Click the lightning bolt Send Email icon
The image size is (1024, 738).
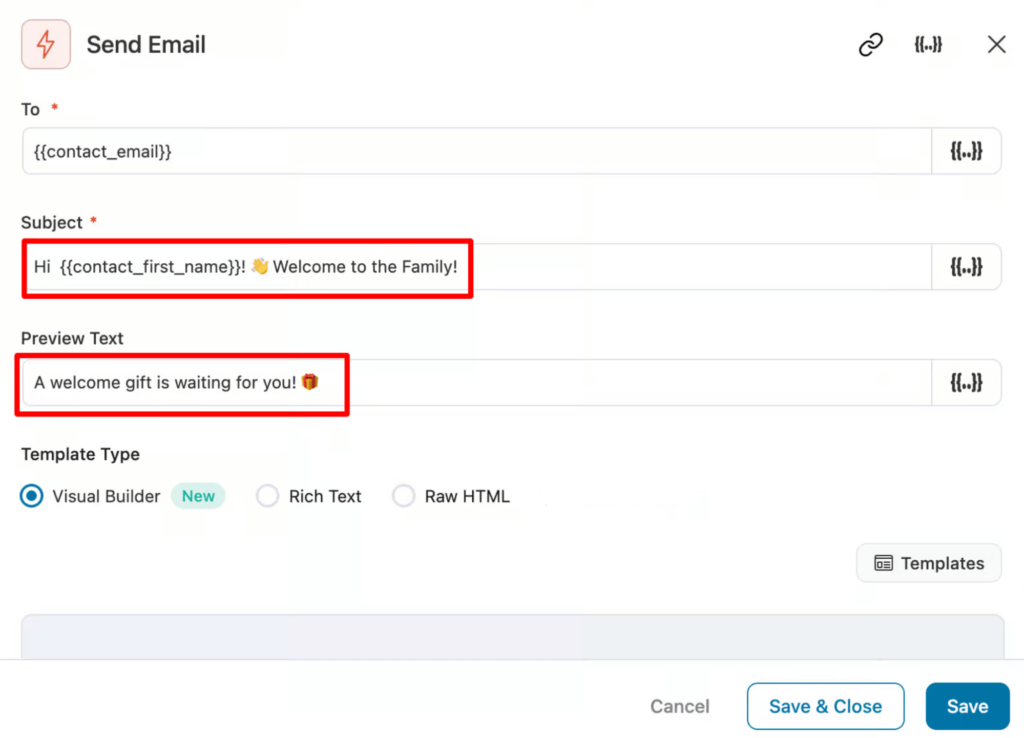tap(46, 44)
